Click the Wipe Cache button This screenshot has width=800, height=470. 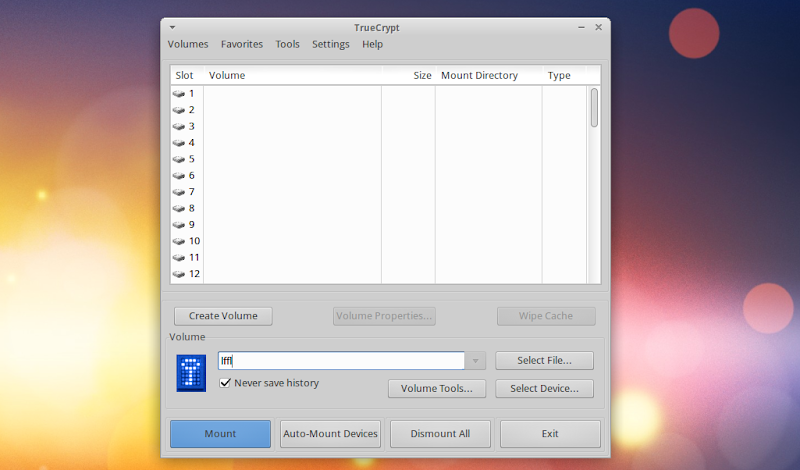point(546,316)
